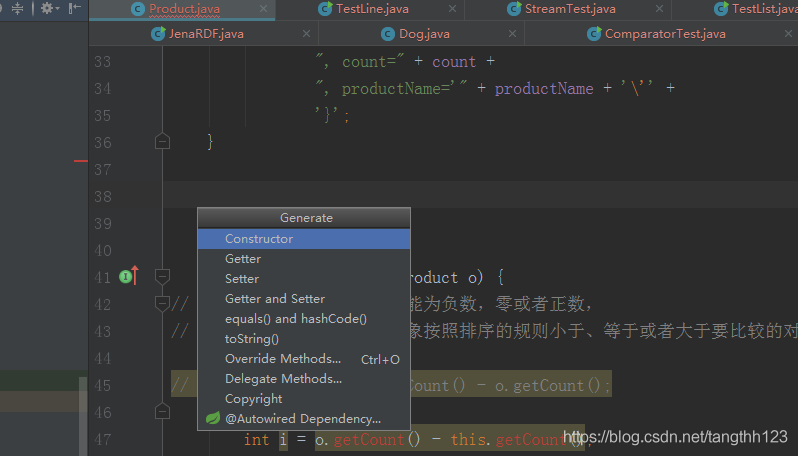Screen dimensions: 798x456
Task: Click the project panel settings gear icon
Action: [46, 8]
